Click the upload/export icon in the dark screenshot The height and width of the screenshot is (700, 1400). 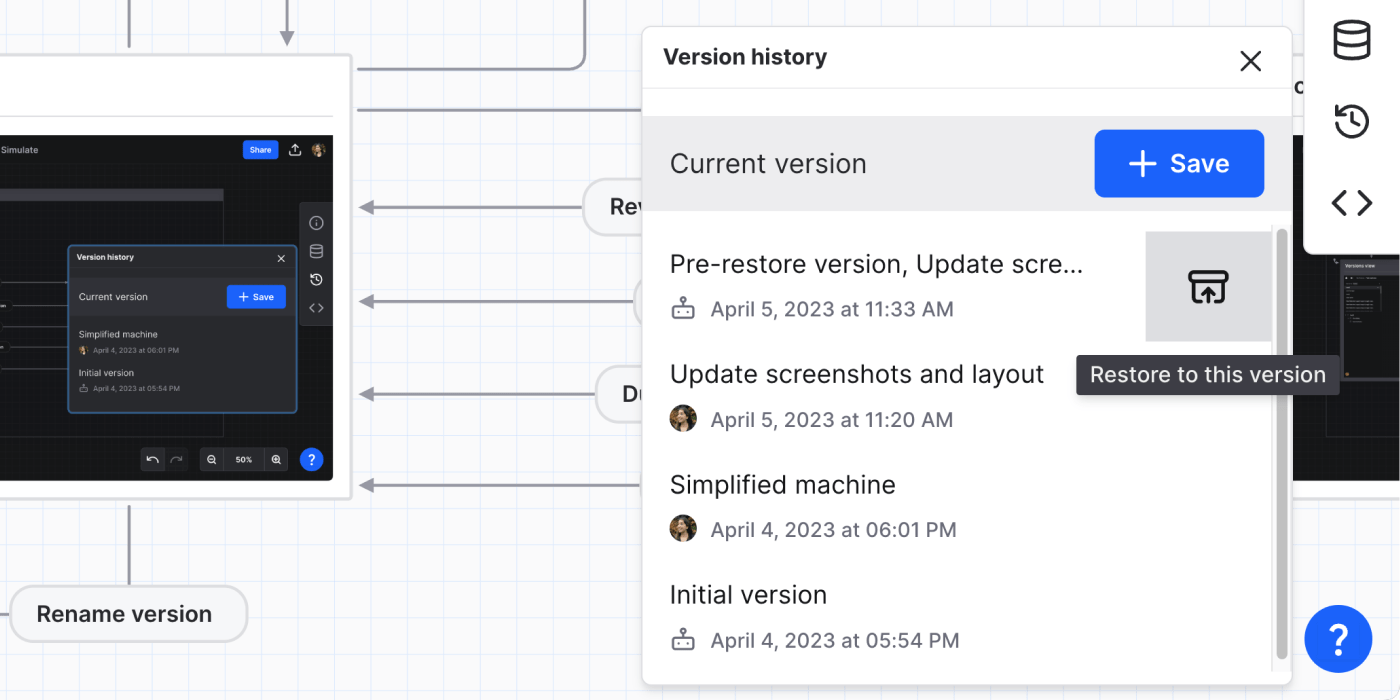[x=295, y=150]
